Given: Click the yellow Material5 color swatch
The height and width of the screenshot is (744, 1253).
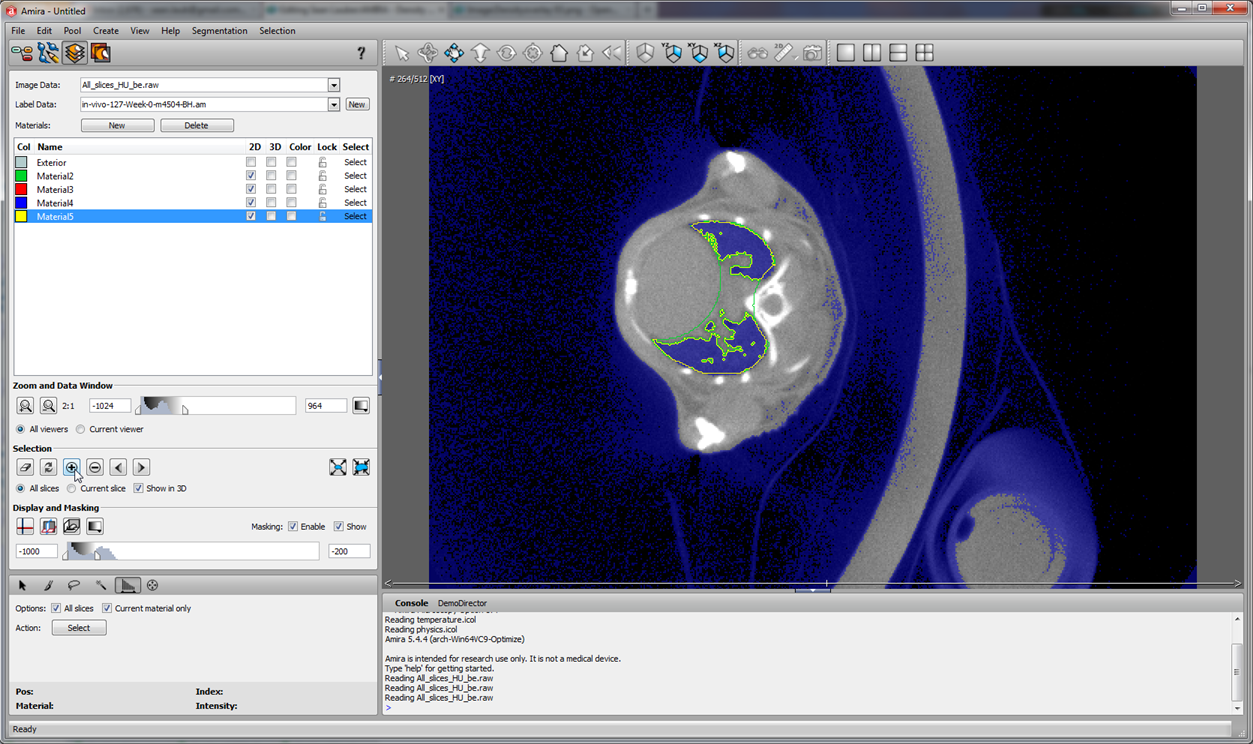Looking at the screenshot, I should coord(21,216).
